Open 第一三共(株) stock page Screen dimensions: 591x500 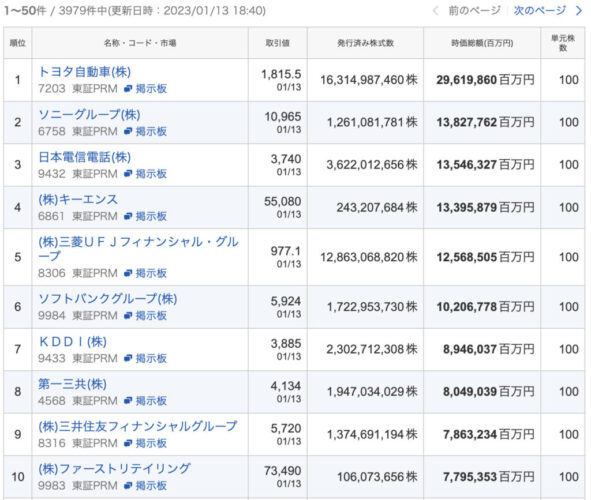click(x=72, y=384)
